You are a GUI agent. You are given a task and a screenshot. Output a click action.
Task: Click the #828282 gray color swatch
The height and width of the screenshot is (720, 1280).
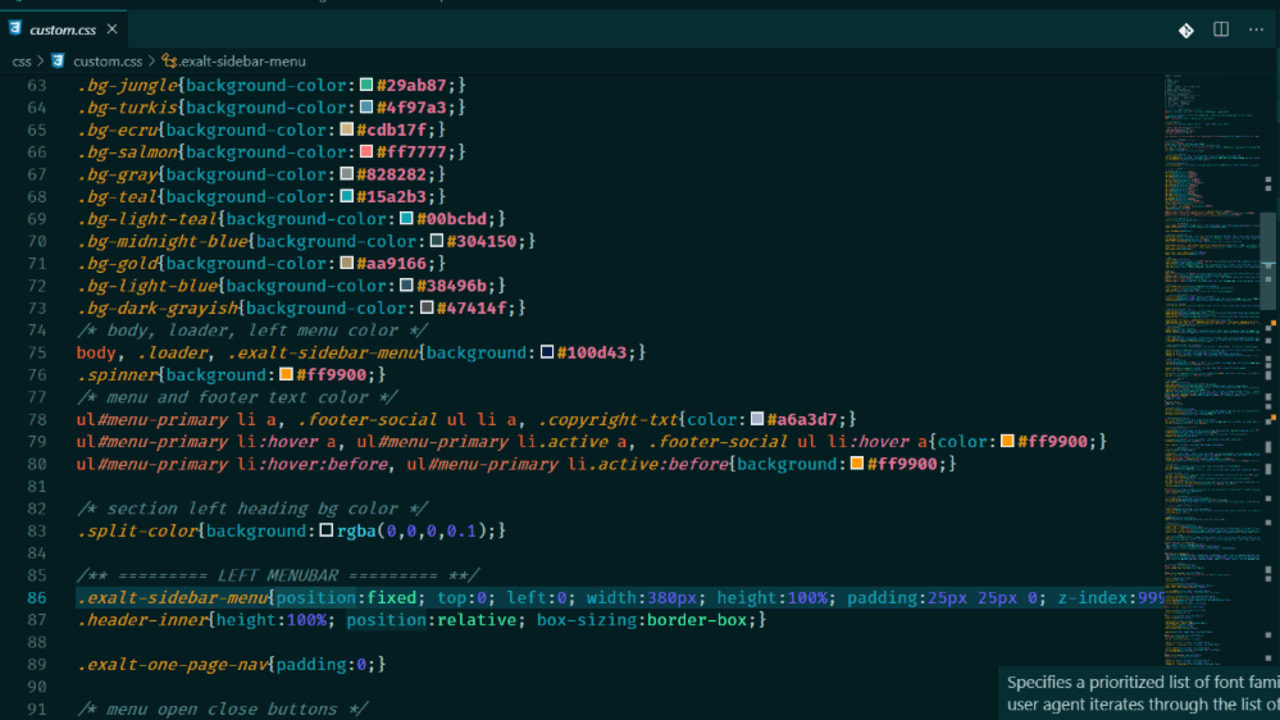[346, 174]
